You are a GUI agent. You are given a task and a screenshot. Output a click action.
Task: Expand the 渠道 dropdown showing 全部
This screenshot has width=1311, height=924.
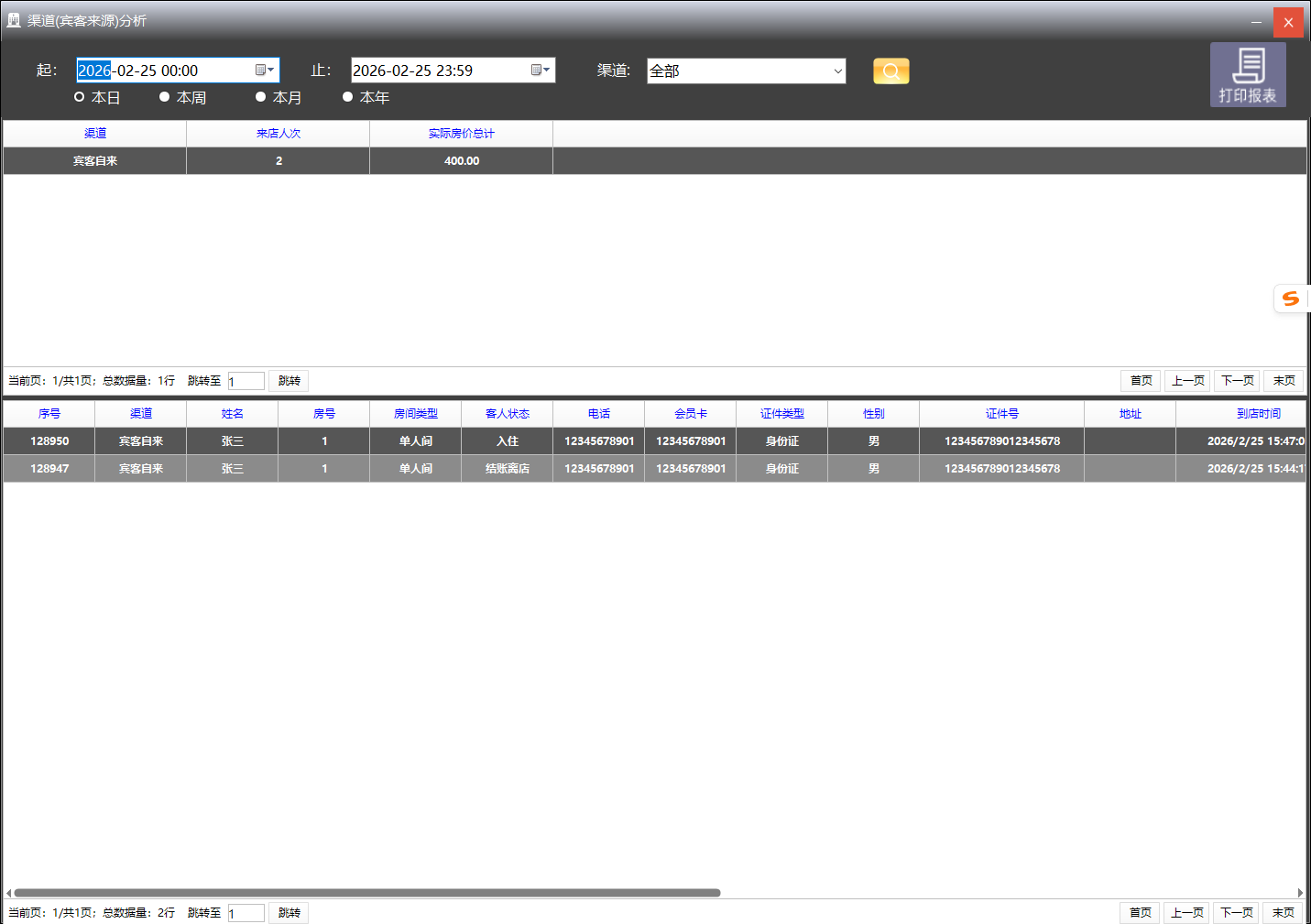tap(837, 71)
